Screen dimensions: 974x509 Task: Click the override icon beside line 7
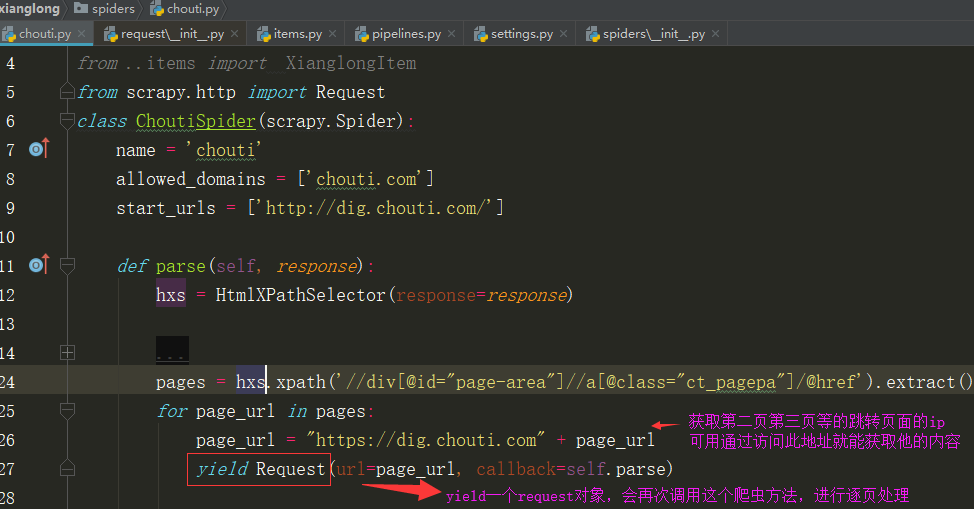click(38, 150)
